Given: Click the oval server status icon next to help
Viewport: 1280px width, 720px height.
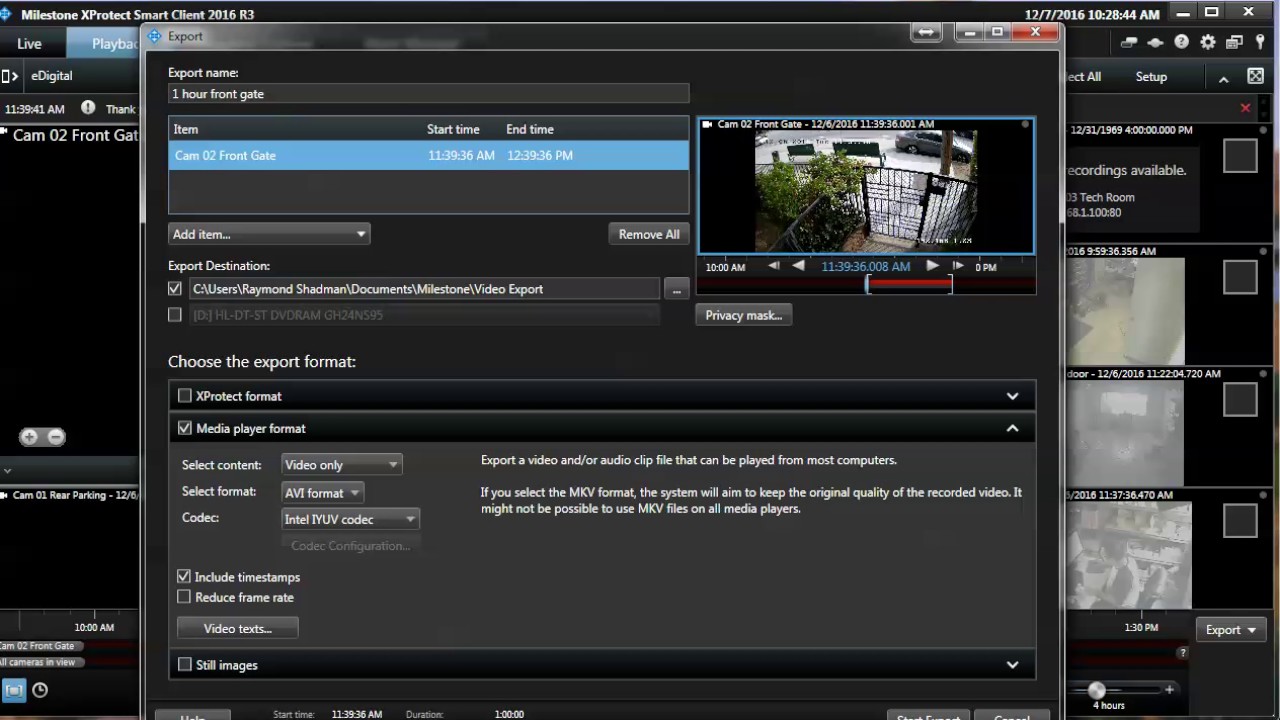Looking at the screenshot, I should tap(1155, 43).
